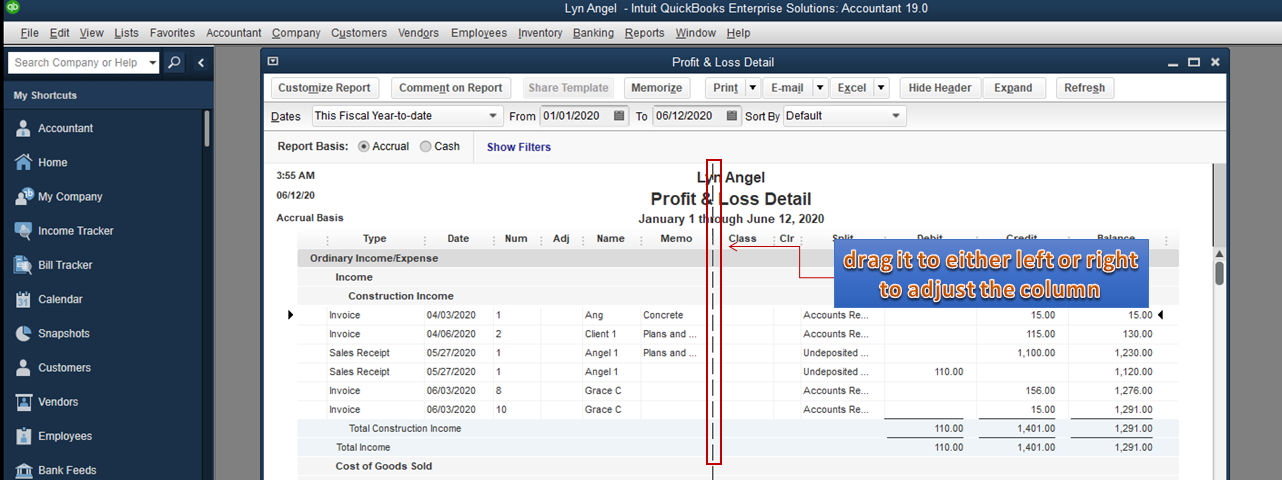
Task: Expand the Excel dropdown arrow
Action: point(881,88)
